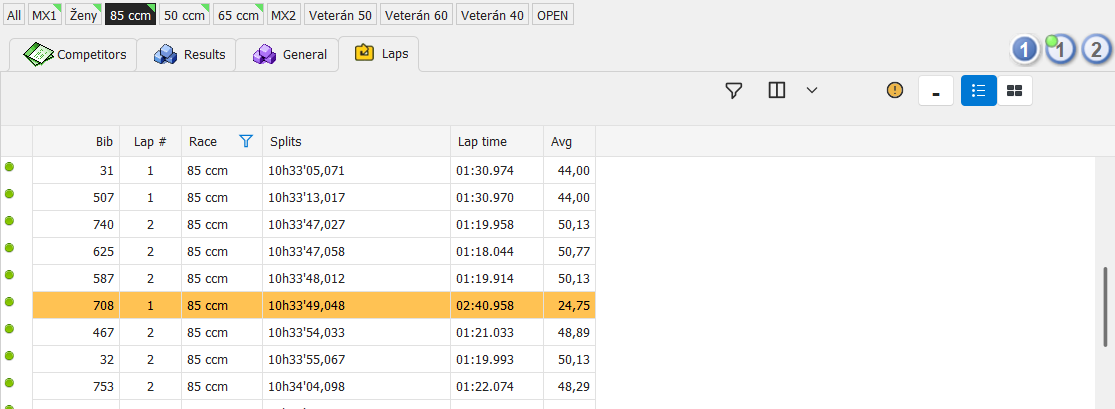Image resolution: width=1115 pixels, height=409 pixels.
Task: Sort by the Bib column header
Action: 104,142
